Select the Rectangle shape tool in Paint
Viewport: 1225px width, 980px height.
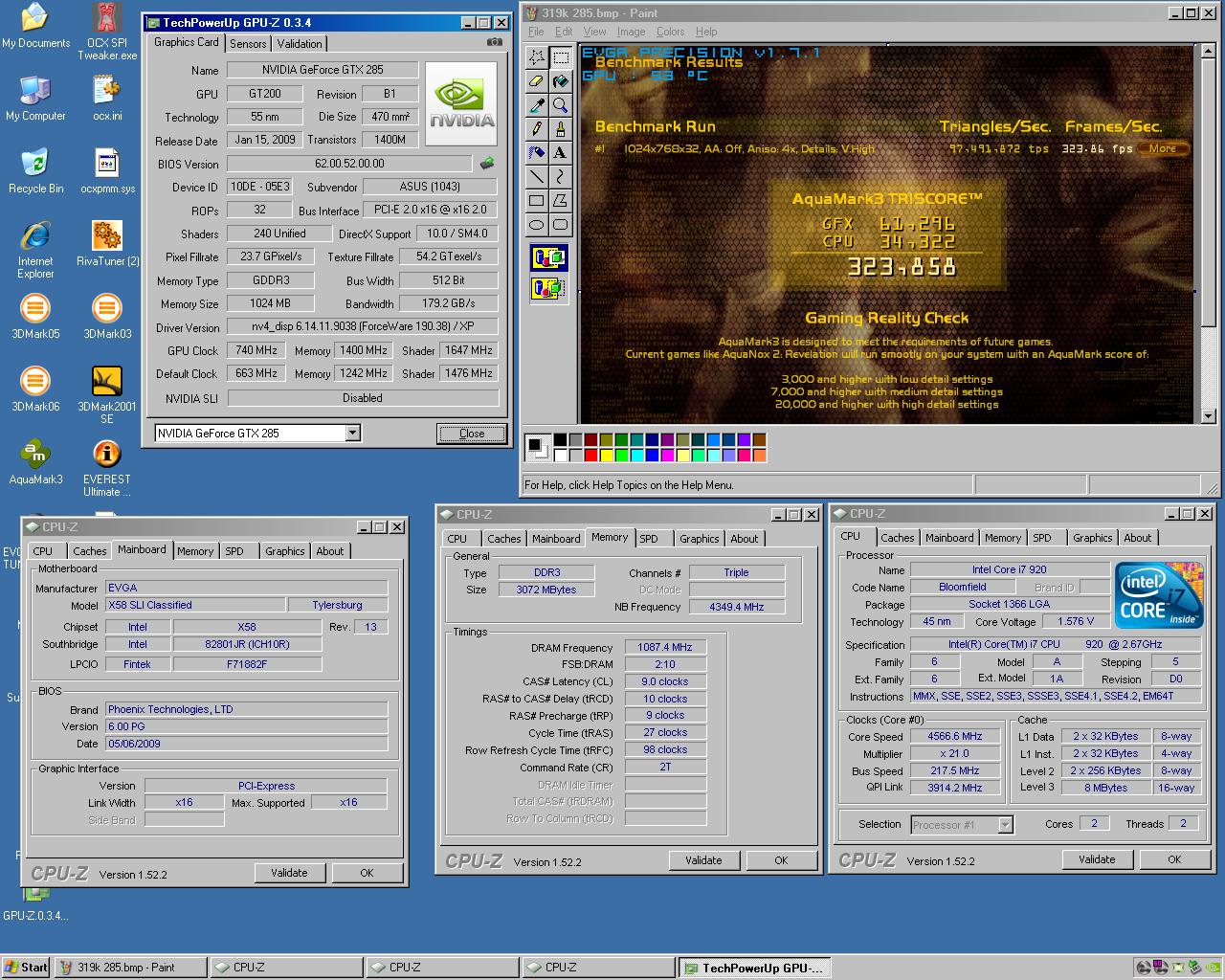pos(537,201)
